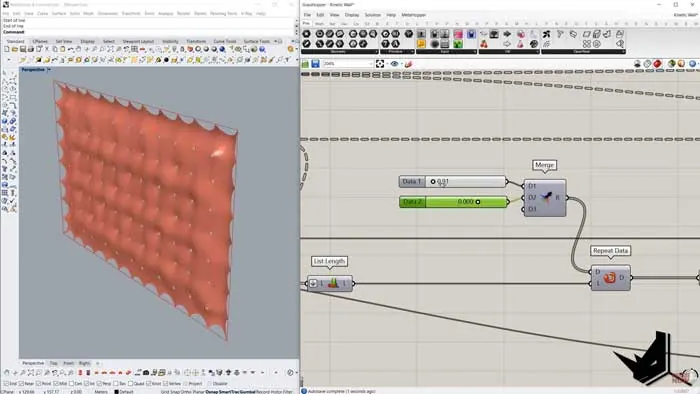Click the camera icon in the bottom Rhino toolbar
Screen dimensions: 700x394
pyautogui.click(x=146, y=372)
